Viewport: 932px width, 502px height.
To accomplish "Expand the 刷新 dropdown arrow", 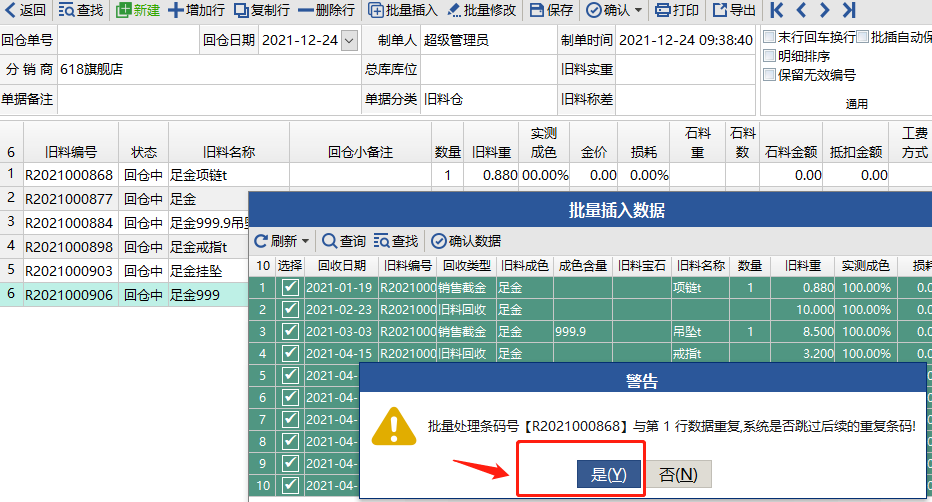I will 306,241.
